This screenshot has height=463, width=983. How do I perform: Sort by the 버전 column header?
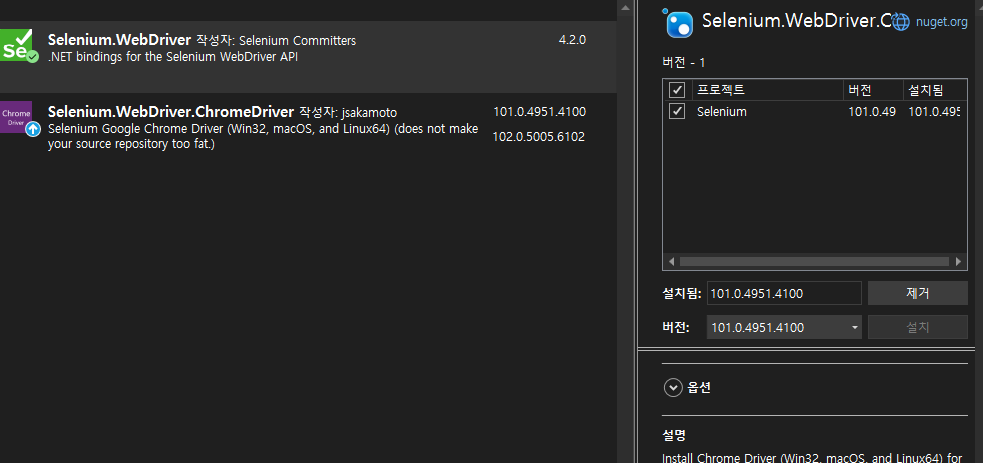tap(873, 90)
